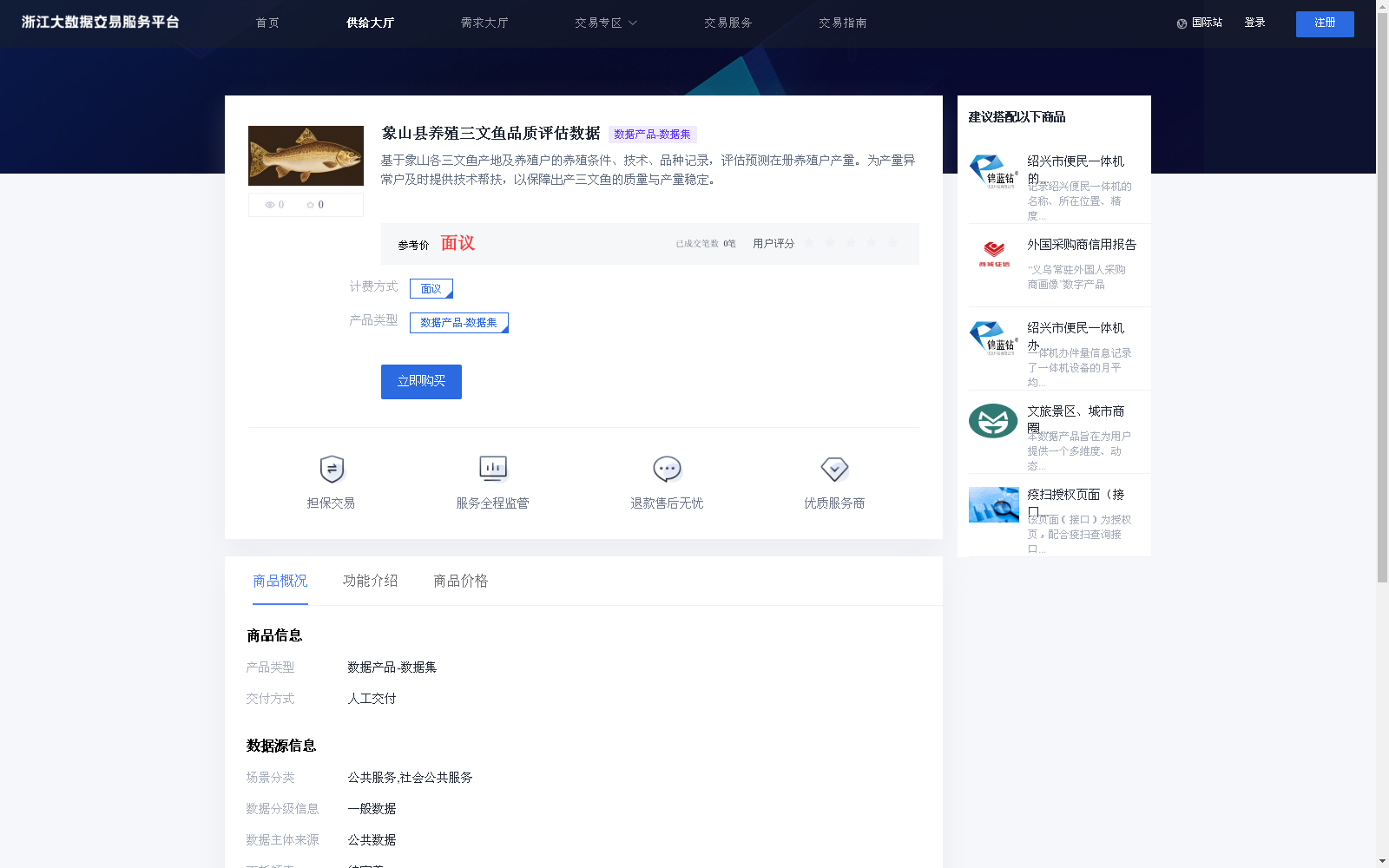Open the 文旅景区、城市商圈 green logo
Screen dimensions: 1389x868
tap(993, 421)
